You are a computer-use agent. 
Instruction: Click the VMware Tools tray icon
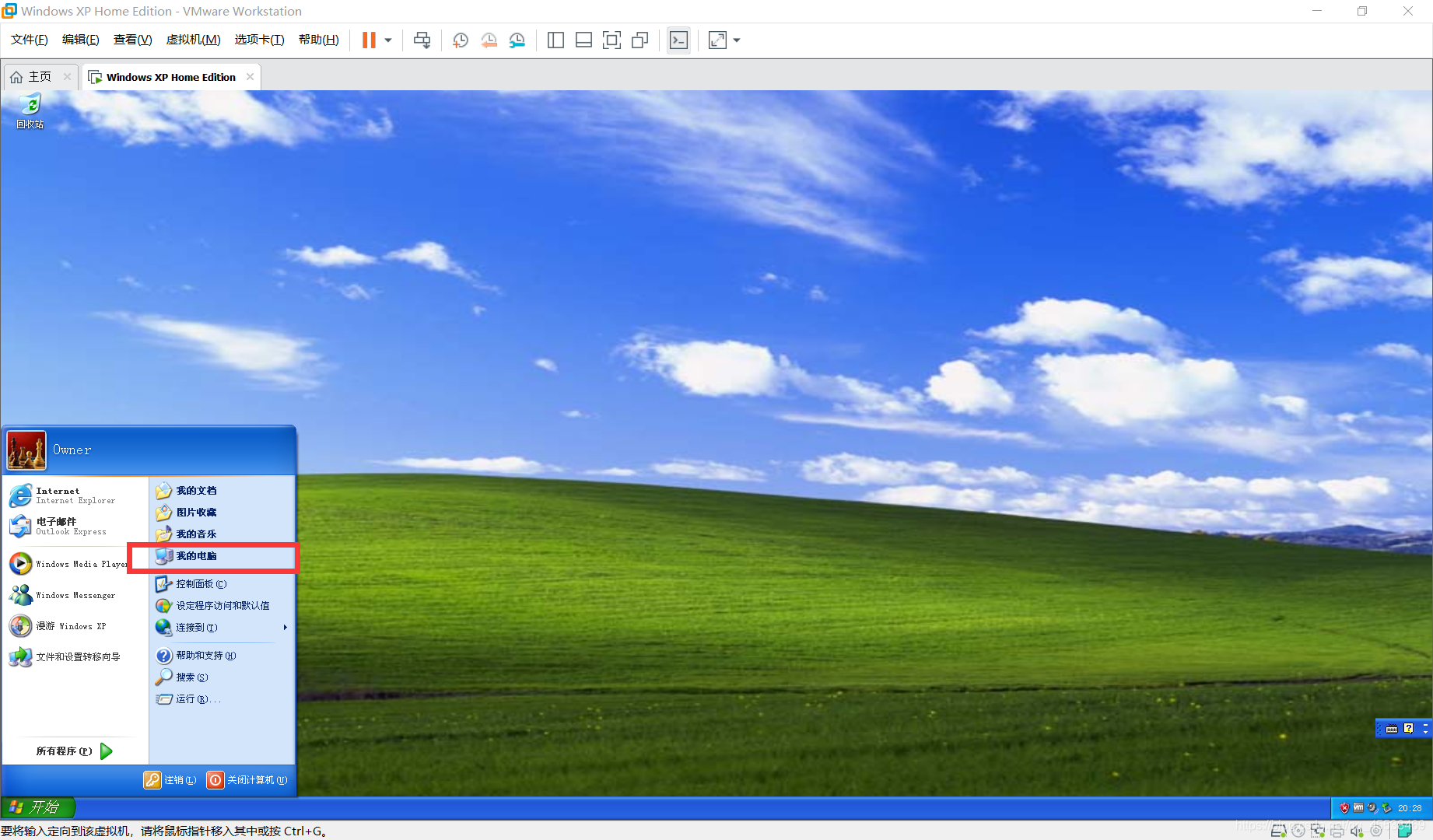[1358, 808]
